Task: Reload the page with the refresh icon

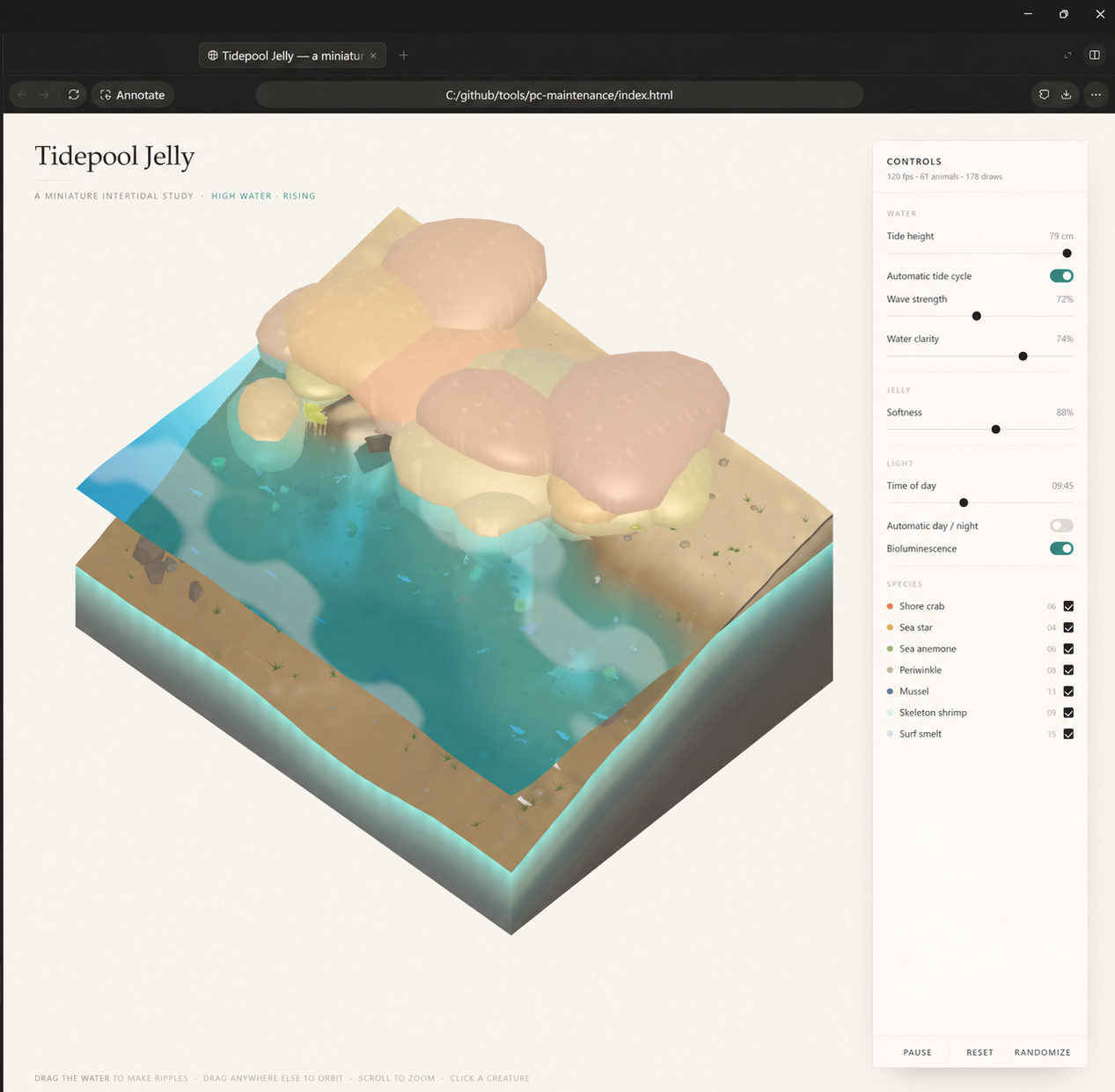Action: tap(74, 95)
